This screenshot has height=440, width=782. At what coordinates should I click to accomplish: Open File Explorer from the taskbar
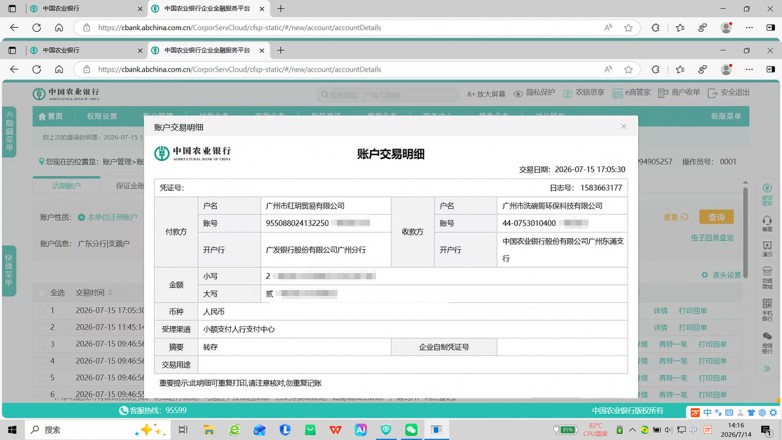coord(209,430)
